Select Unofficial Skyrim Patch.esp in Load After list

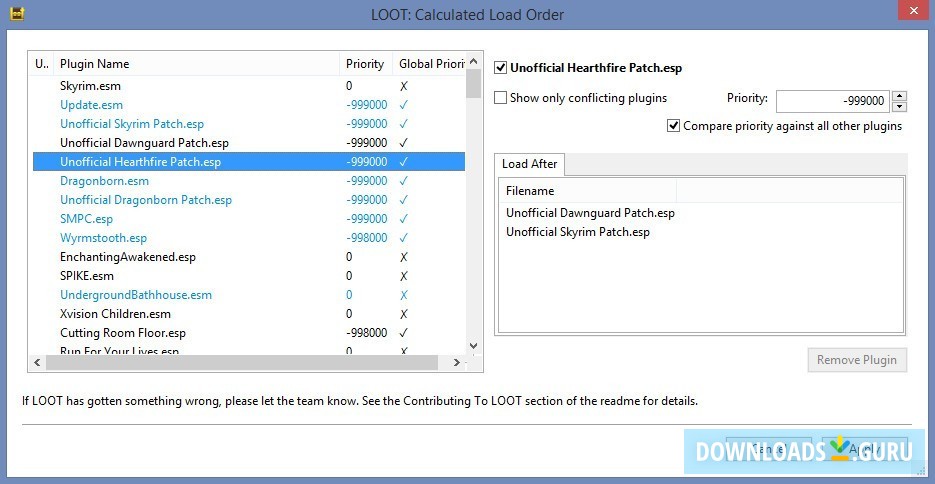[x=578, y=232]
